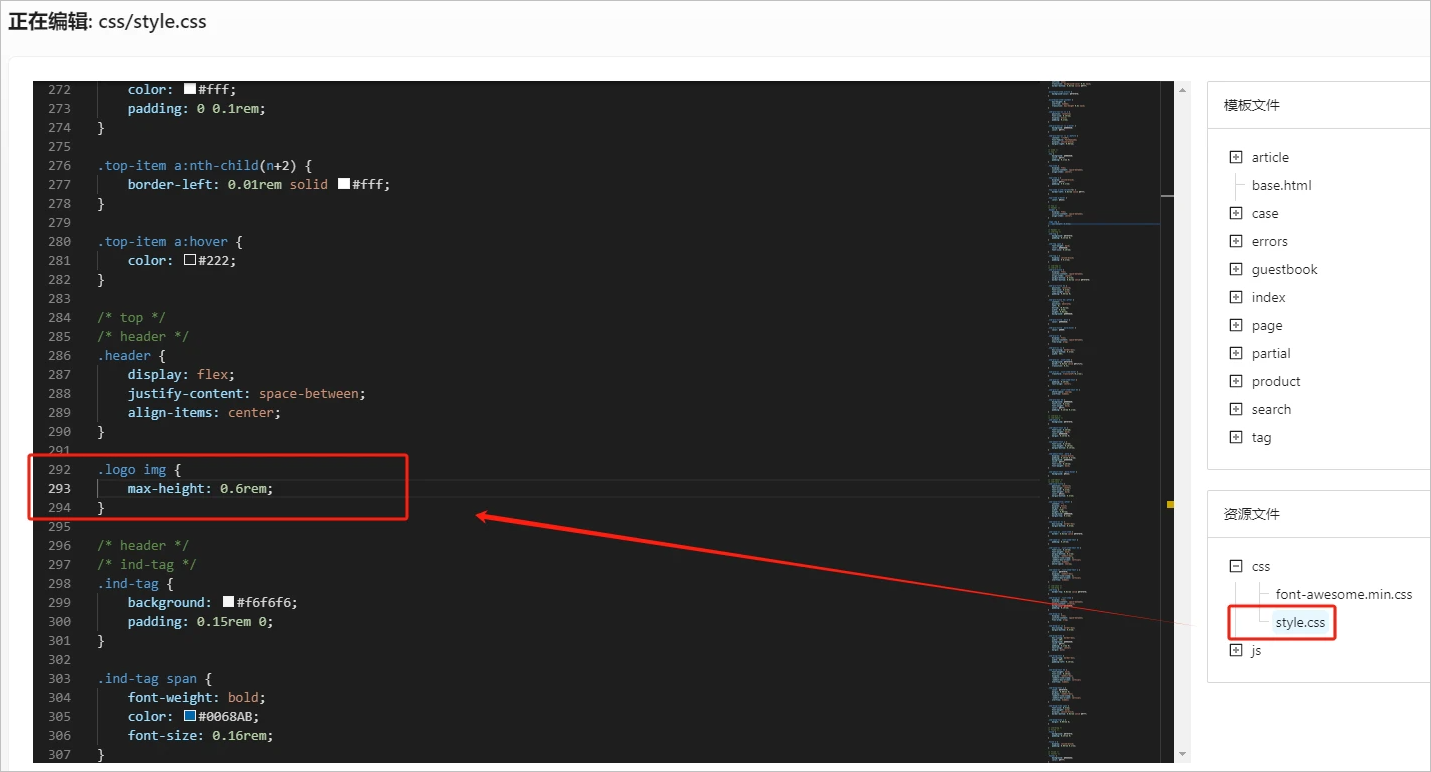Viewport: 1431px width, 772px height.
Task: Click justify-content: space-between line
Action: (247, 393)
